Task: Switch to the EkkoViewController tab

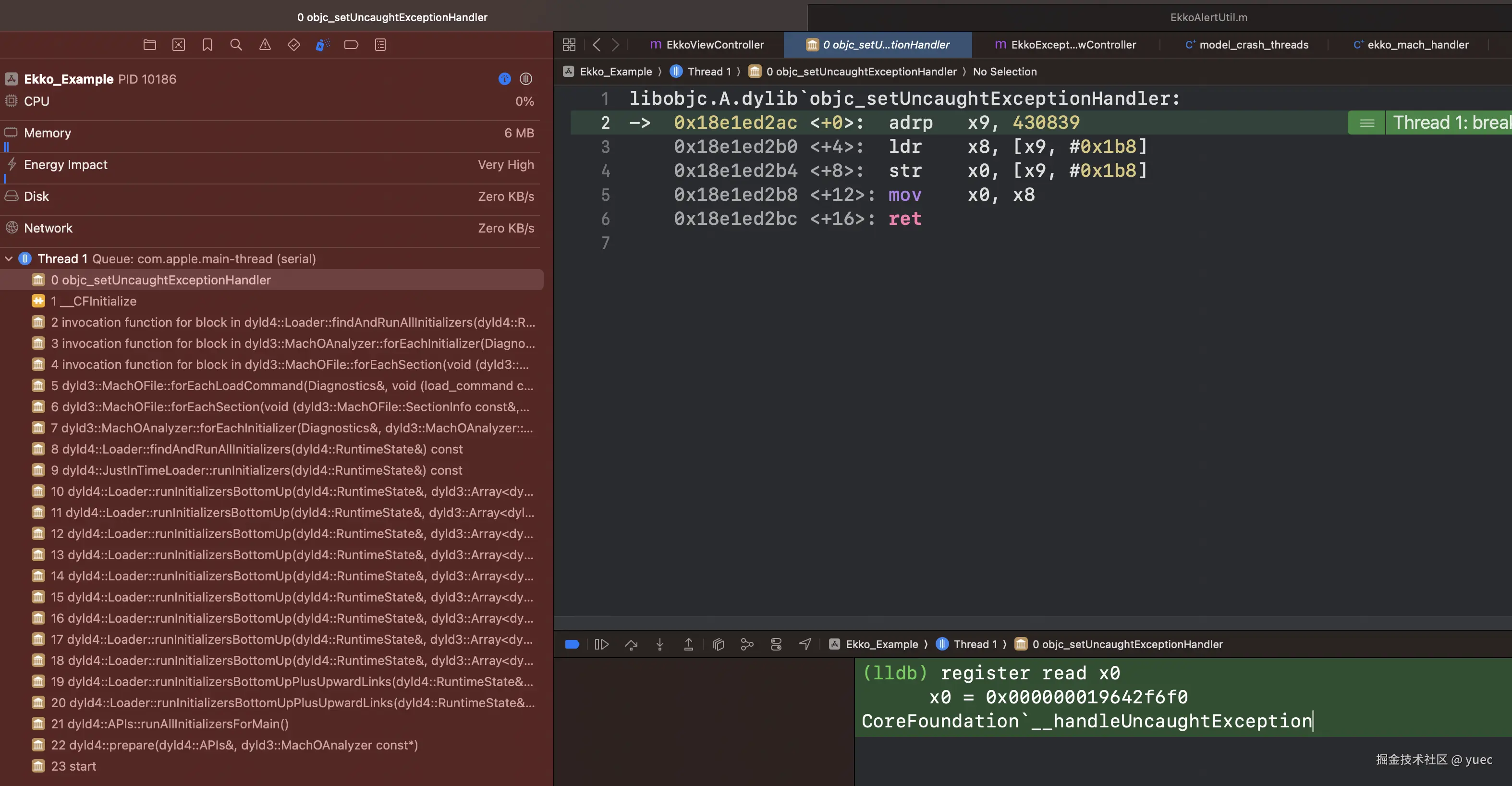Action: tap(714, 45)
